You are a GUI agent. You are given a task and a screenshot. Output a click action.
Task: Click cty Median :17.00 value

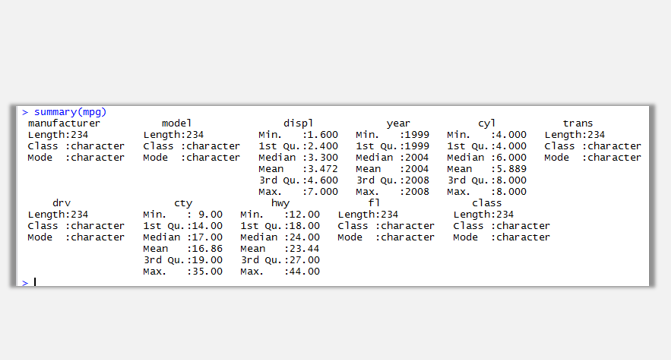pos(183,237)
